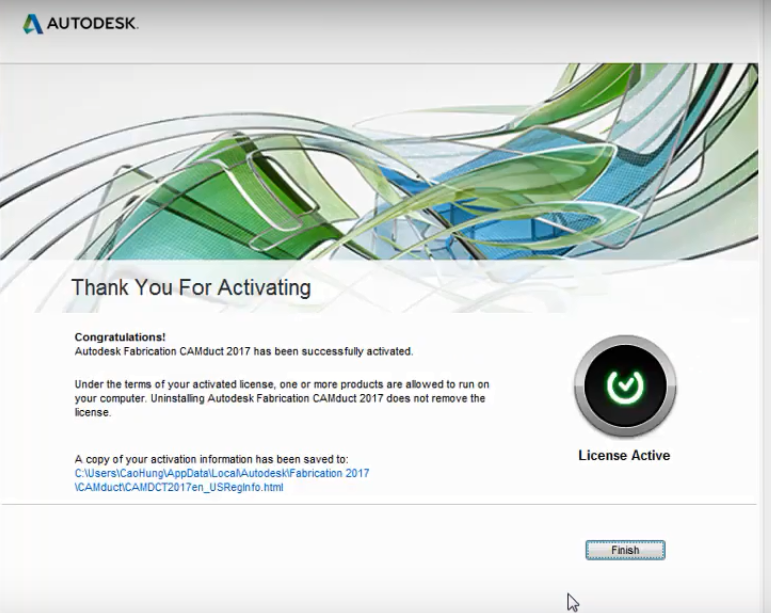Click the 'Under the terms of your activated license' paragraph

point(282,398)
